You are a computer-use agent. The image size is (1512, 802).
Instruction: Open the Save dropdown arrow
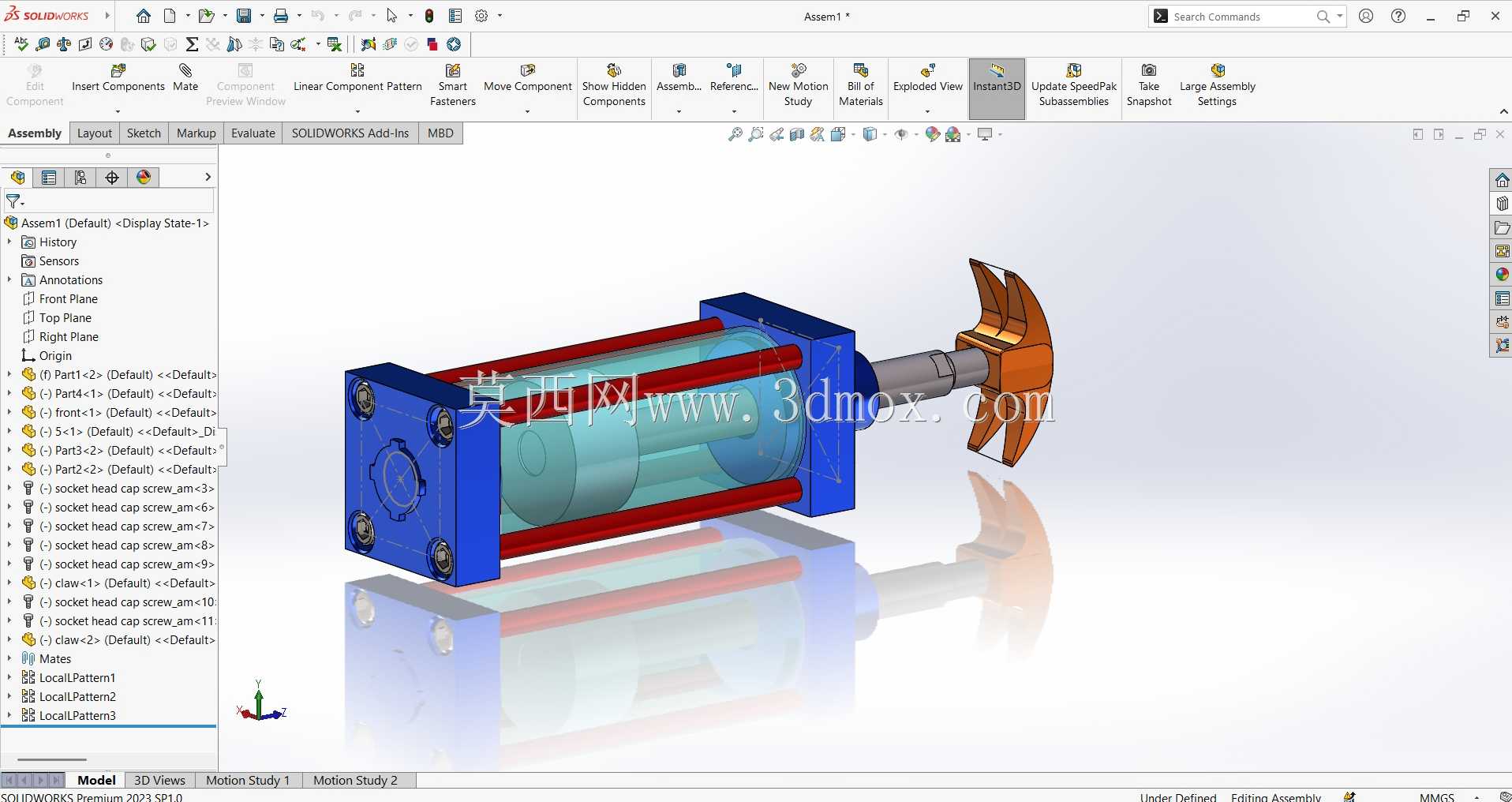(x=262, y=16)
